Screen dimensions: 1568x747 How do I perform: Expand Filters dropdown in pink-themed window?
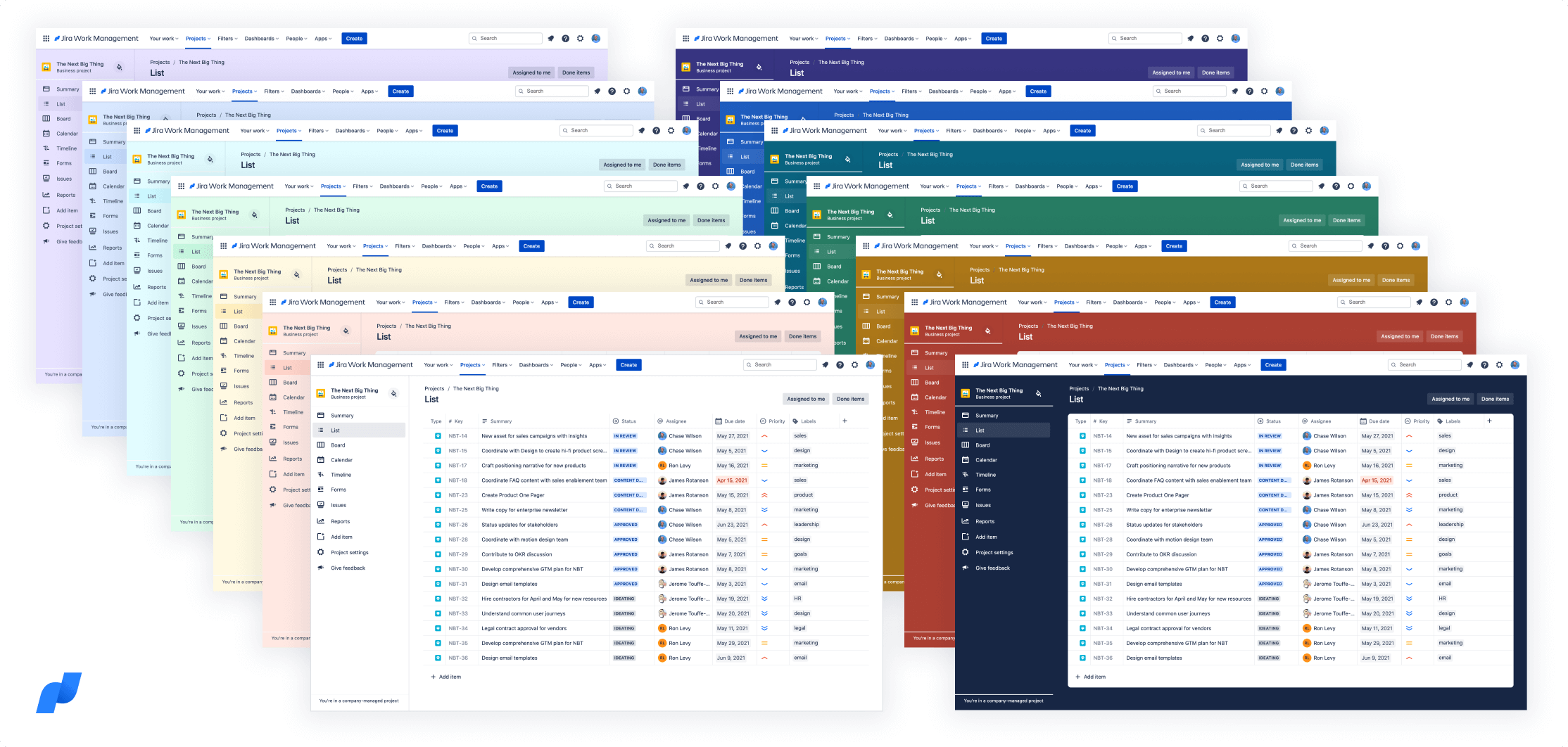click(454, 302)
